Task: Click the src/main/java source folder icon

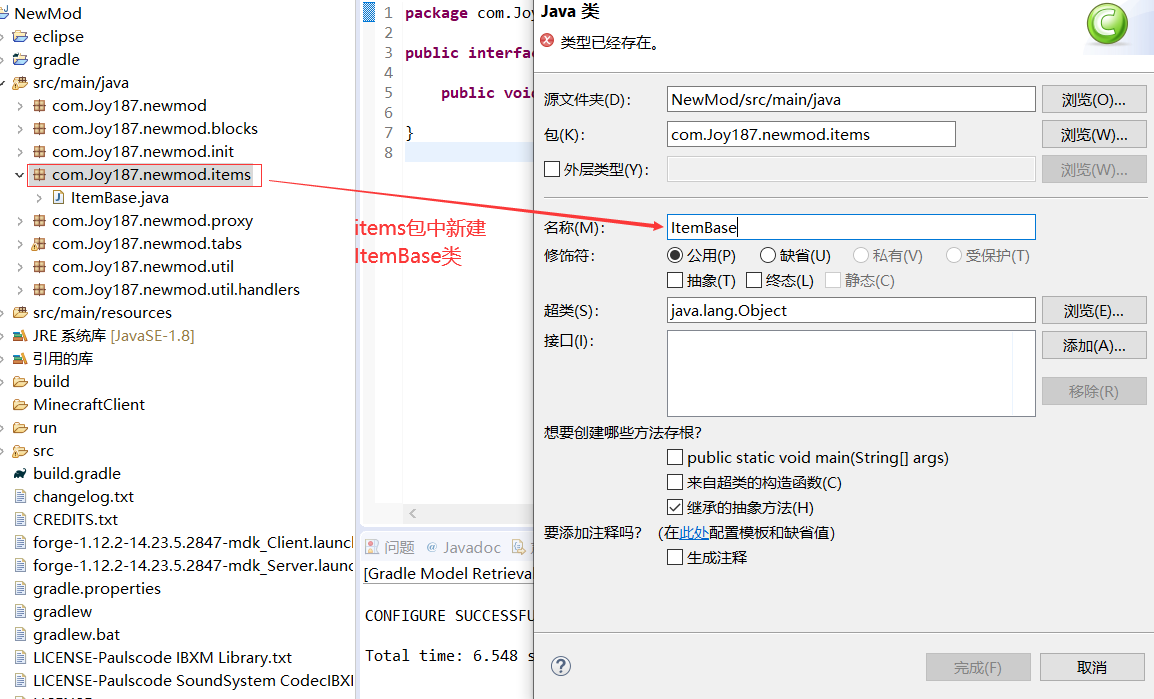Action: pos(19,82)
